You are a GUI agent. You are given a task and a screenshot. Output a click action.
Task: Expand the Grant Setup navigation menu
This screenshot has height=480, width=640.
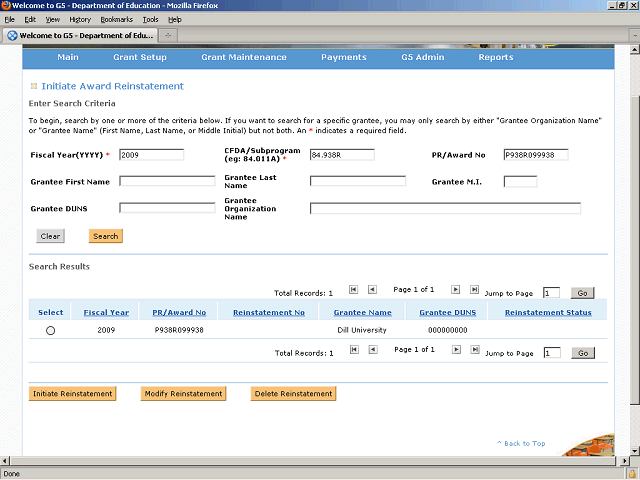click(140, 58)
